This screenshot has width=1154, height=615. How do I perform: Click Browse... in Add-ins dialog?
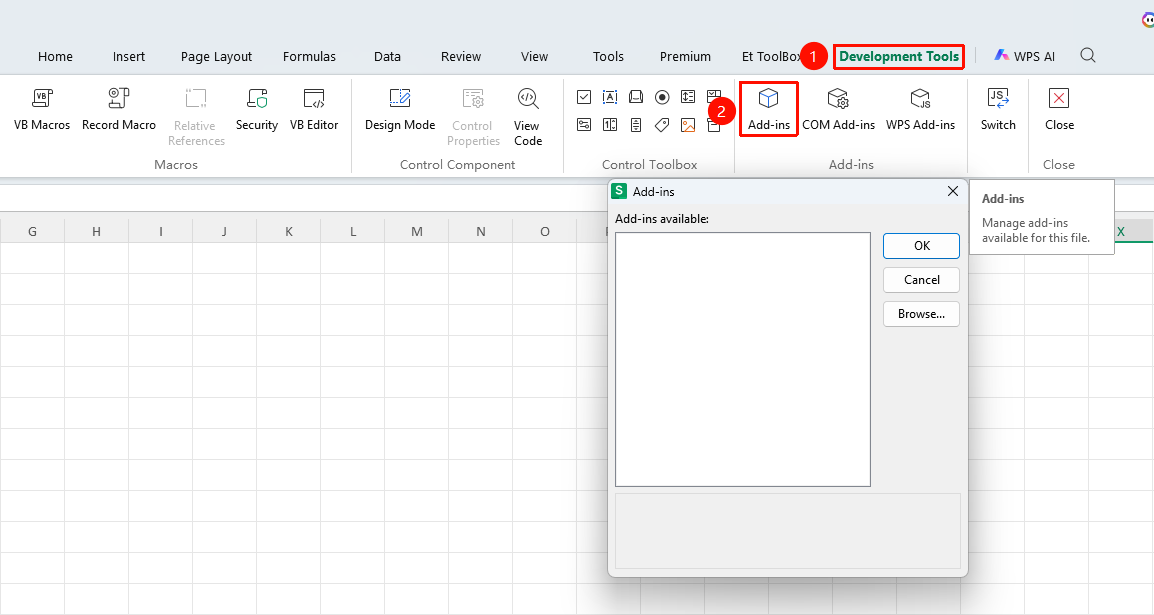[921, 313]
